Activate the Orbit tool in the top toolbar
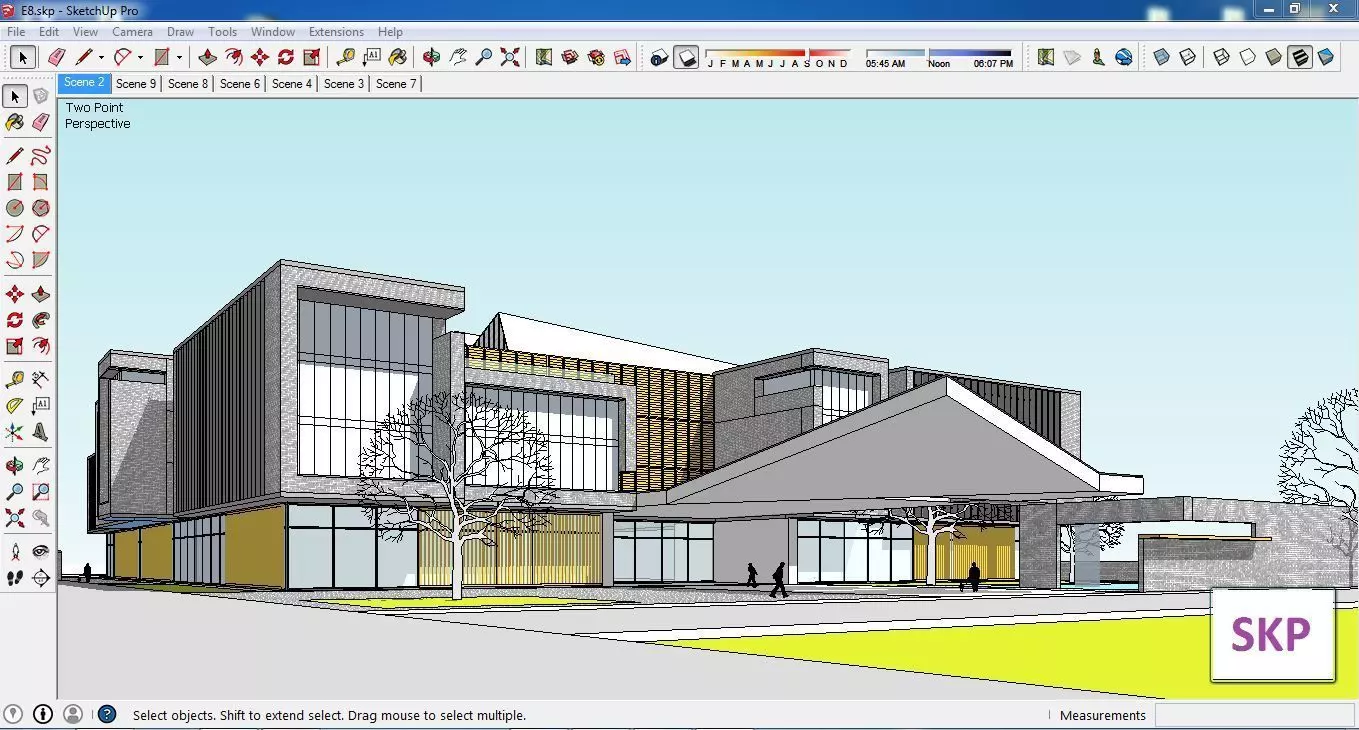 [432, 57]
